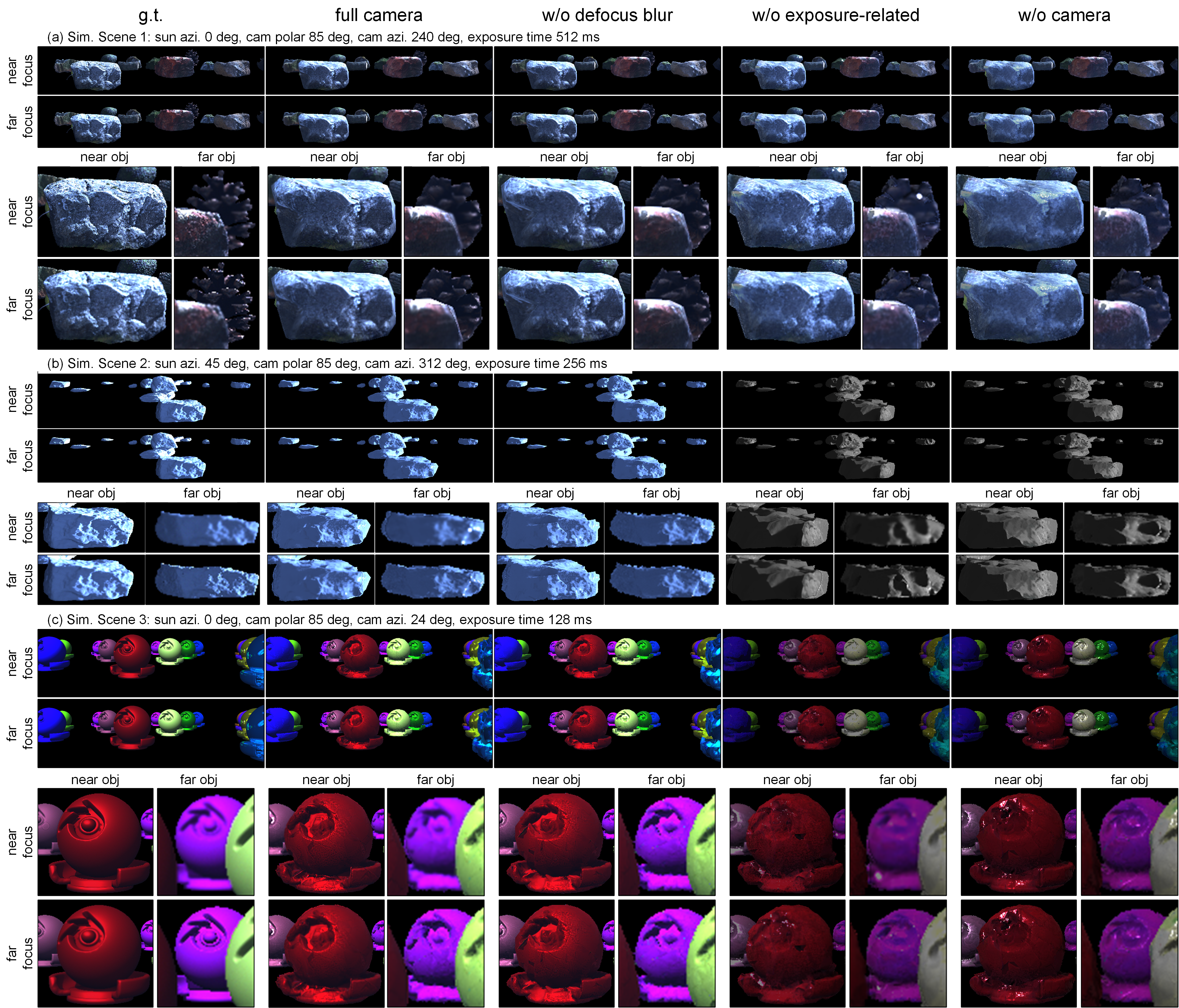Click the 'full camera' column header
1179x1008 pixels.
(x=378, y=15)
